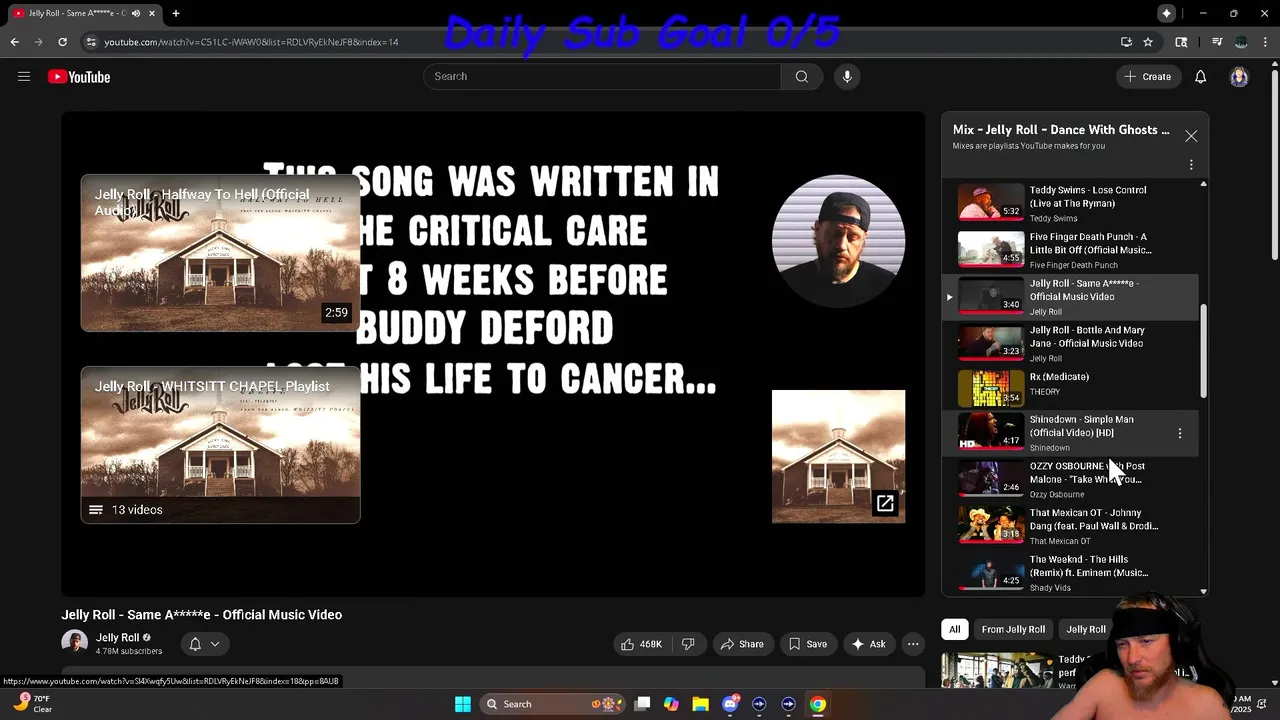Open Task View on the taskbar

[642, 704]
